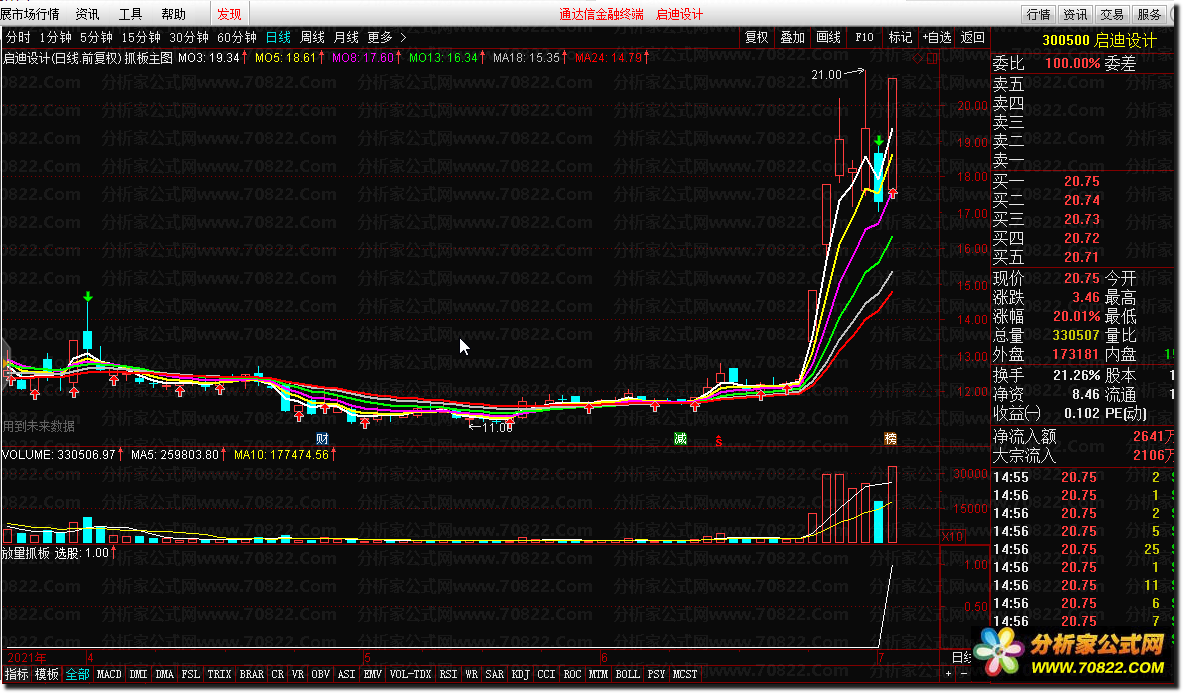Screen dimensions: 1184x693
Task: Click the X10 volume scale label
Action: coord(953,536)
